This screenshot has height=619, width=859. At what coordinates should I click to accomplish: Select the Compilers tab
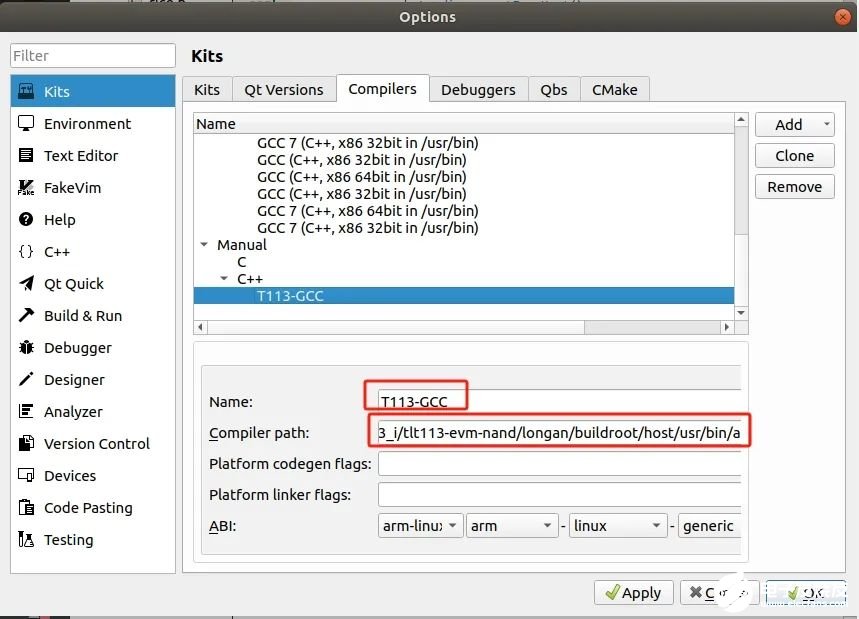coord(382,88)
